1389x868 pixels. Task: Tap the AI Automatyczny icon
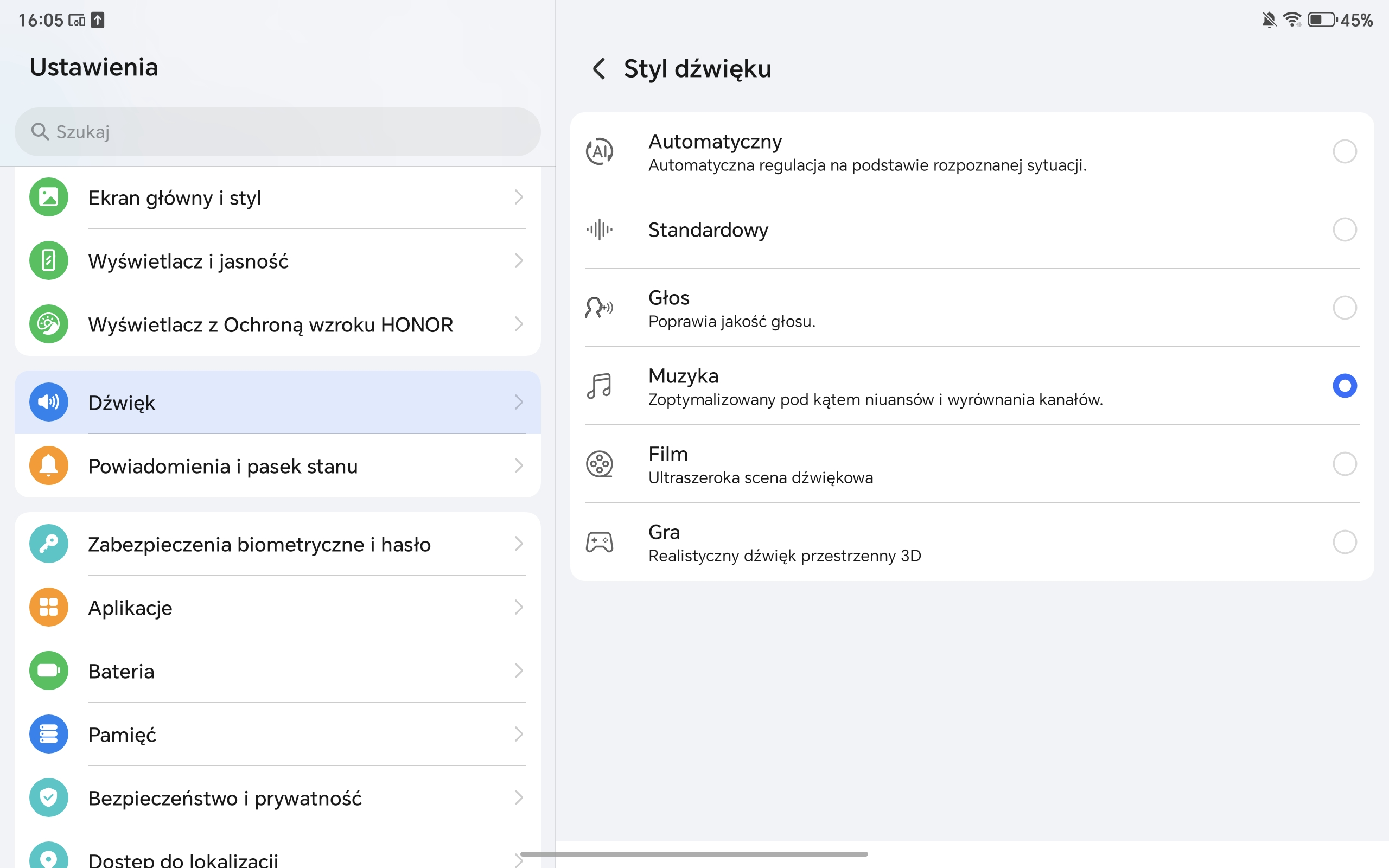(599, 151)
